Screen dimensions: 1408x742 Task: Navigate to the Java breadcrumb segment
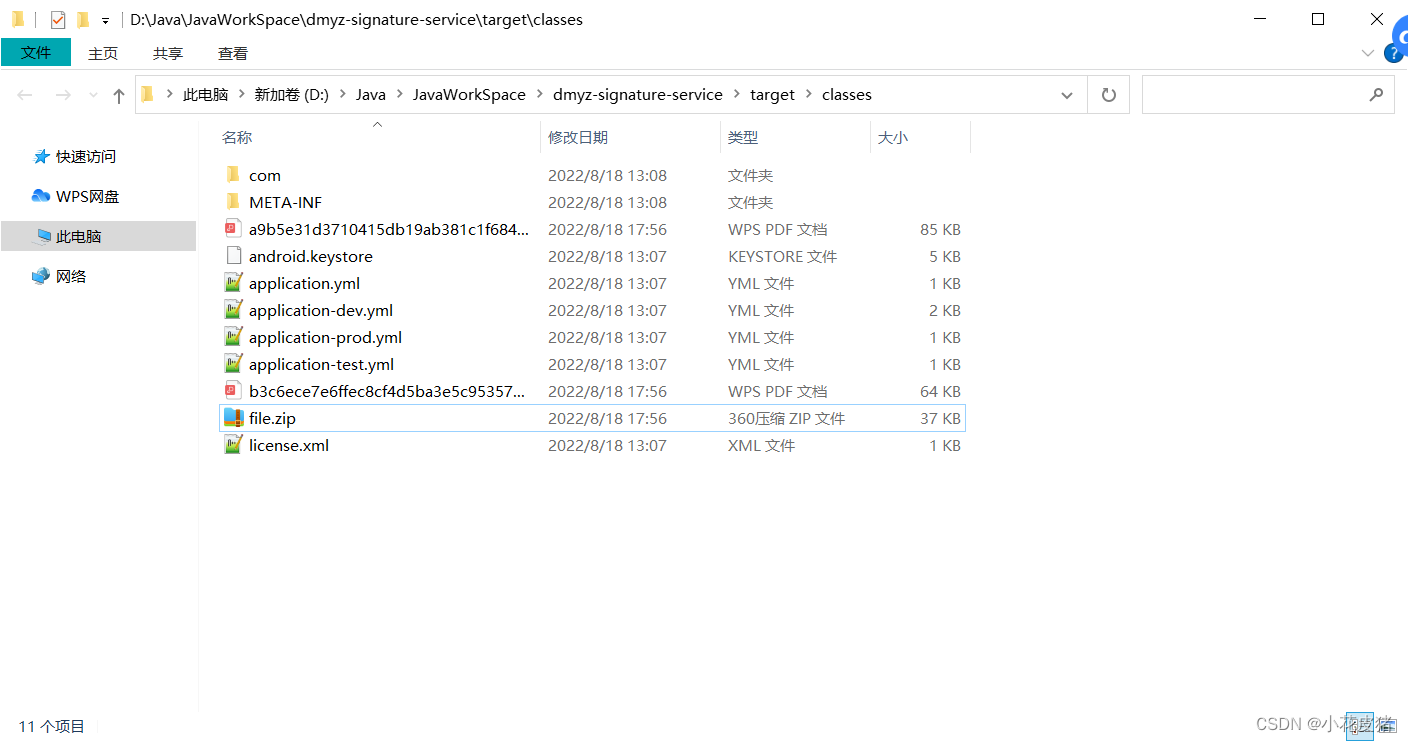coord(371,95)
